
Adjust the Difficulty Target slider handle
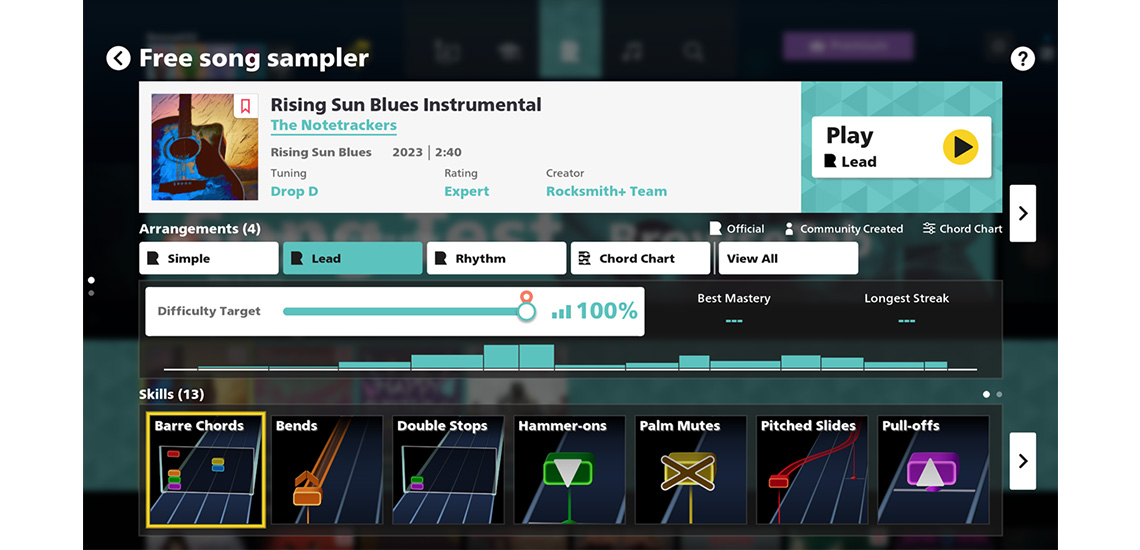[x=526, y=311]
